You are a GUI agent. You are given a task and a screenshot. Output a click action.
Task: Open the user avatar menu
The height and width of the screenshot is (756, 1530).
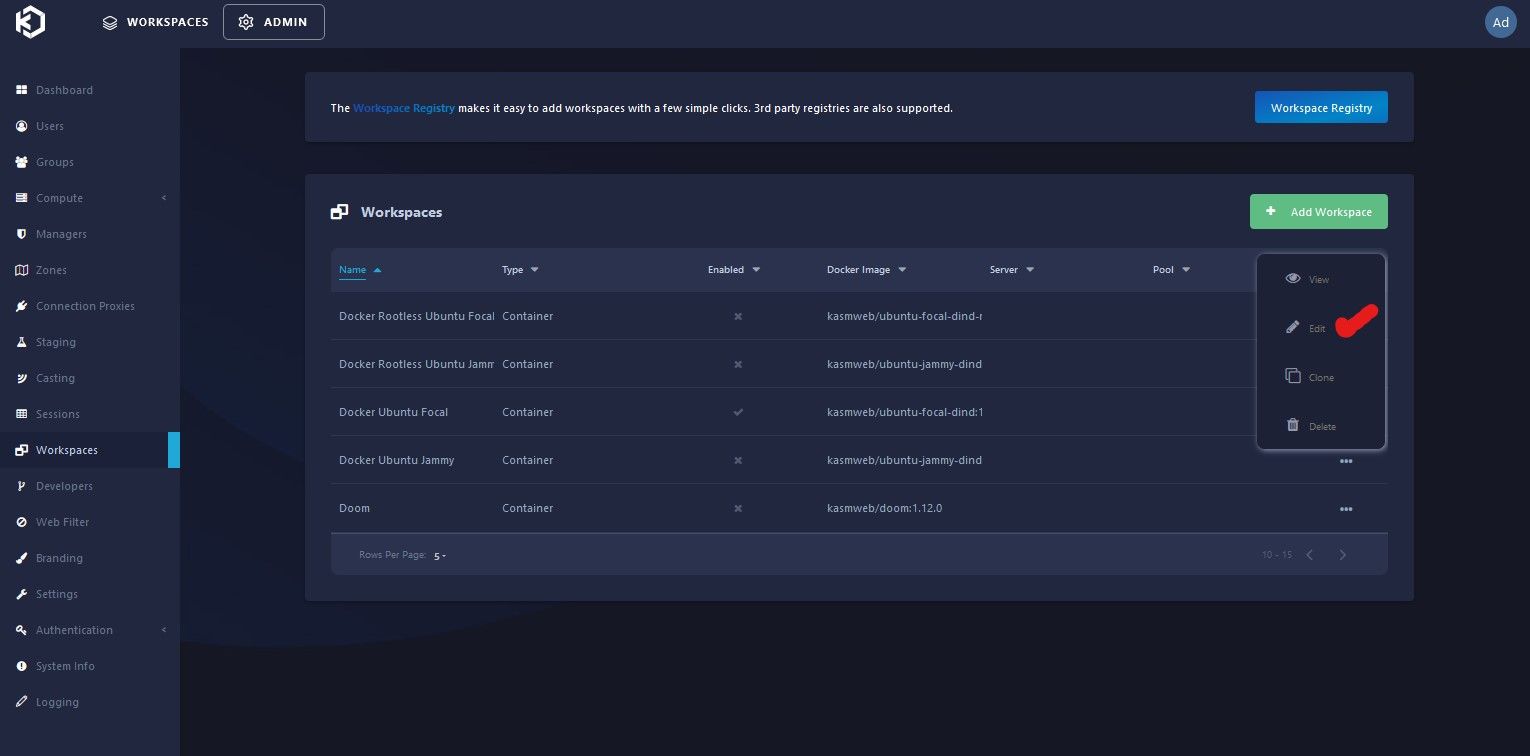click(1500, 22)
